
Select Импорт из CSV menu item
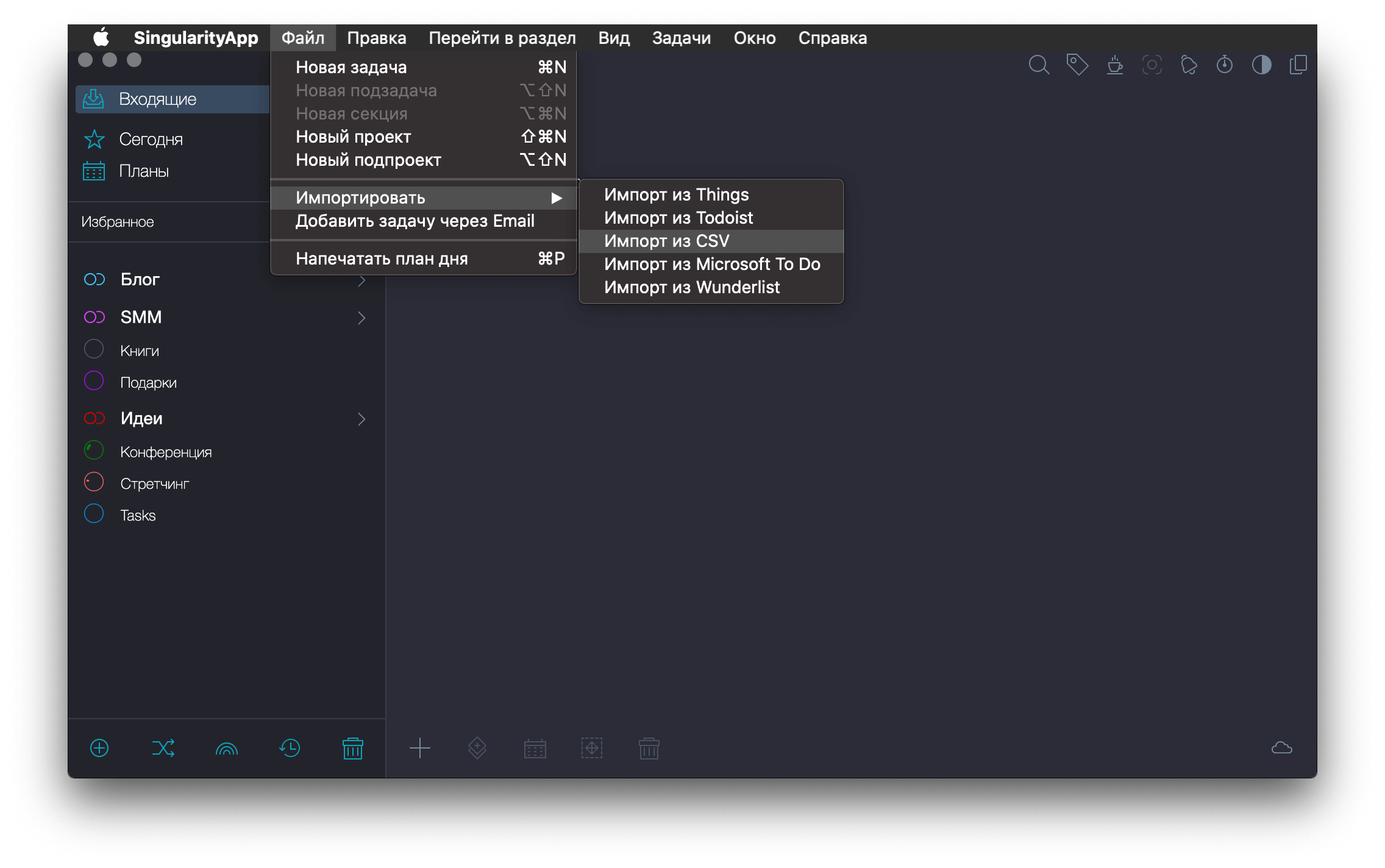point(666,241)
